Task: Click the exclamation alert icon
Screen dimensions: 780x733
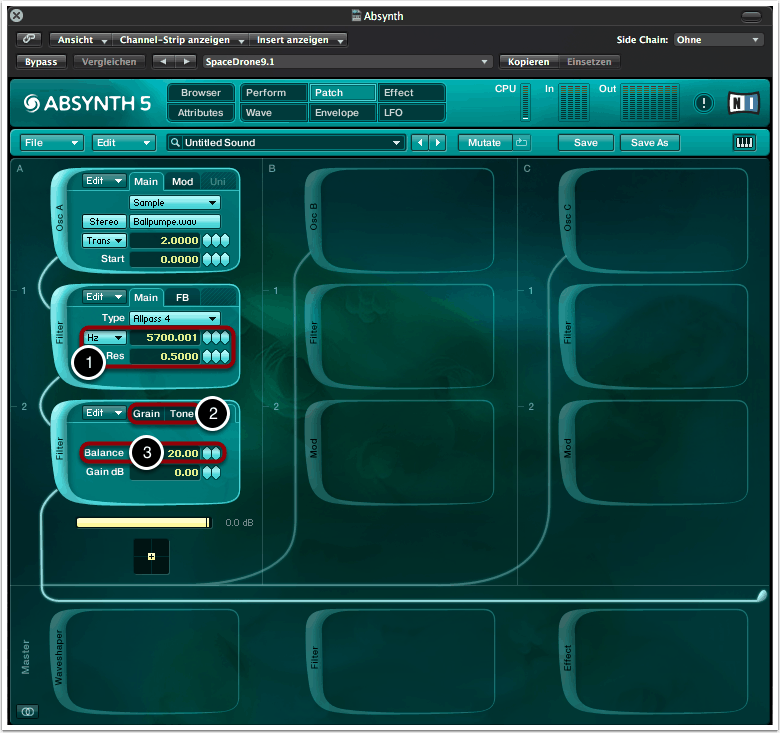Action: click(x=704, y=103)
